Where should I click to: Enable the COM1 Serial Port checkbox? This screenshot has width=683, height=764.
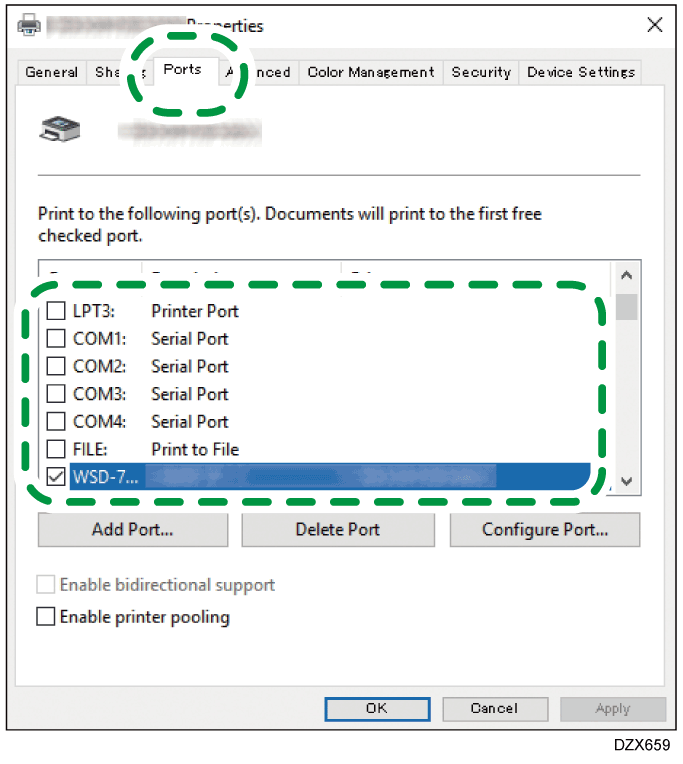point(56,339)
